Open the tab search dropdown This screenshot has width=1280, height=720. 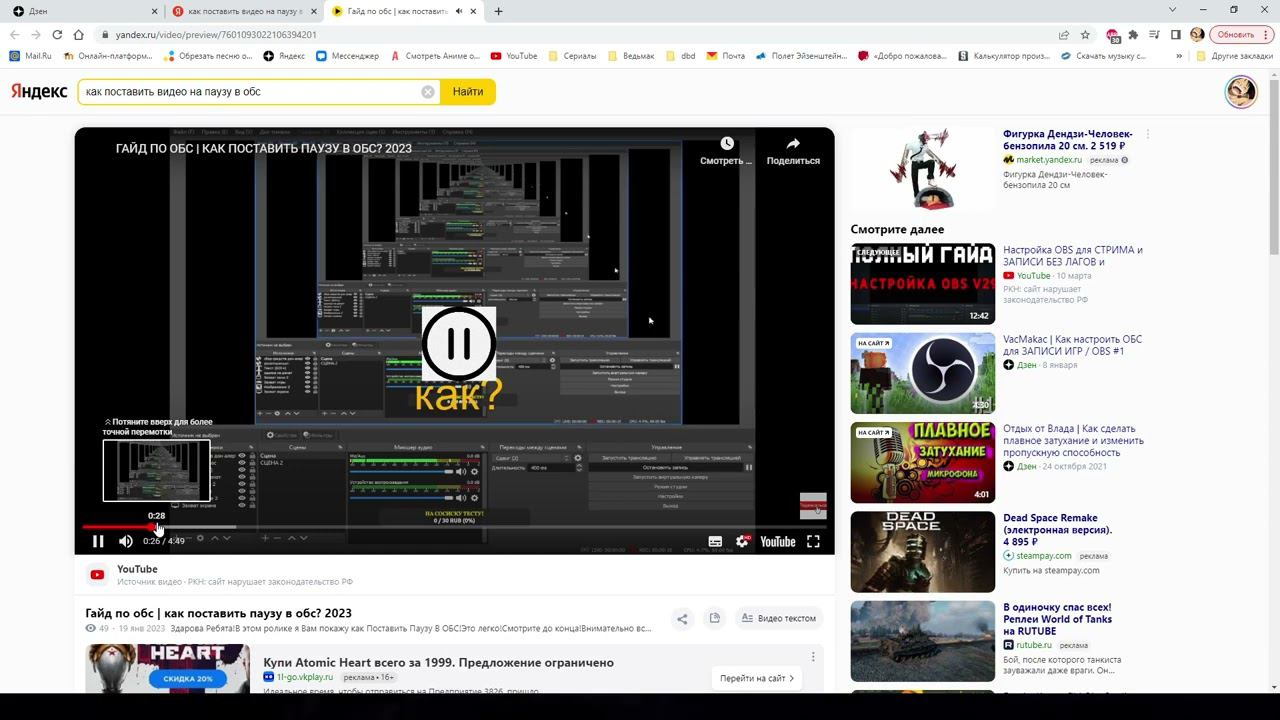pos(1173,10)
